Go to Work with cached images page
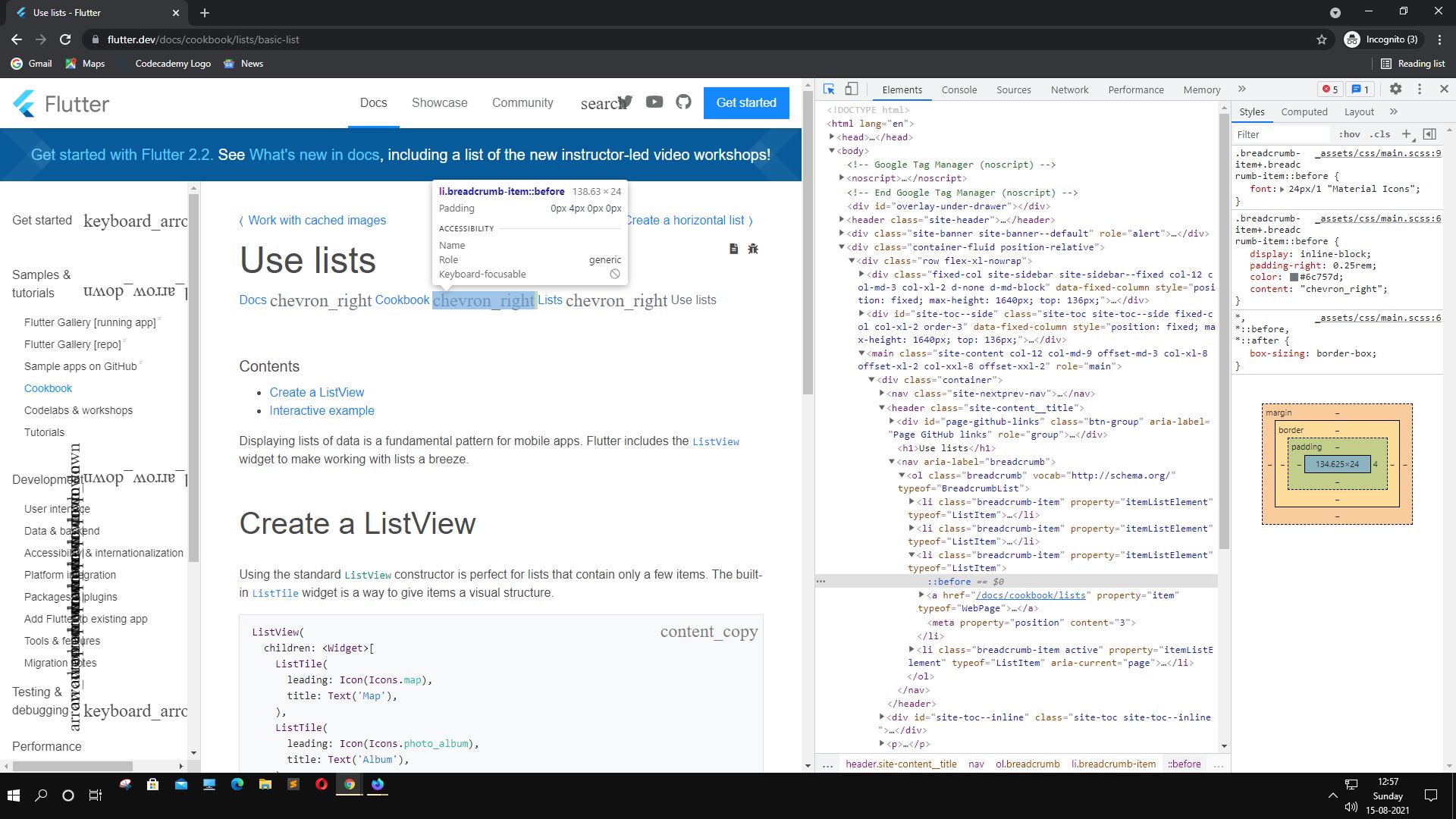 coord(316,221)
